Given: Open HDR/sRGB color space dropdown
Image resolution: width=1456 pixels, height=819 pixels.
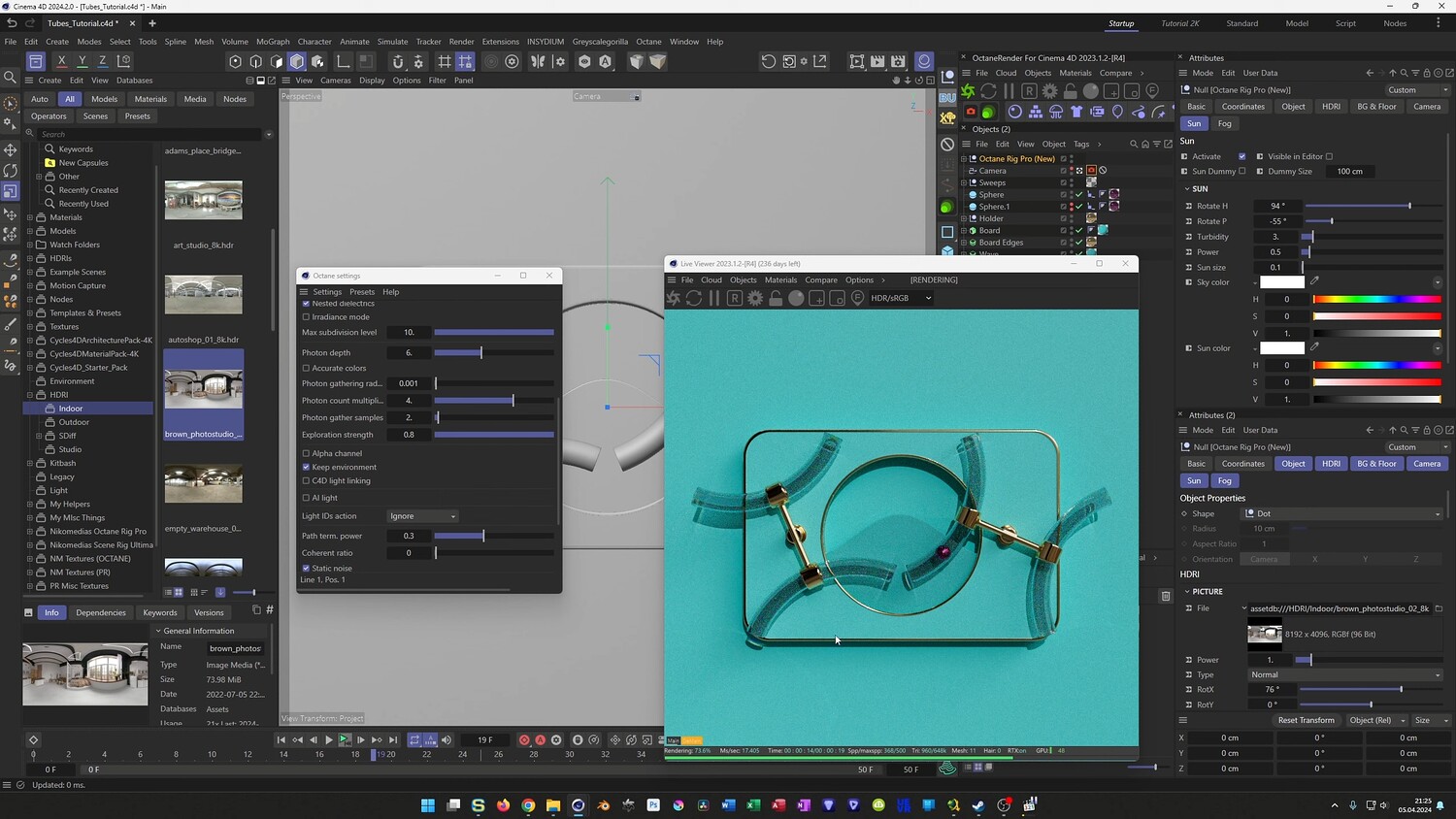Looking at the screenshot, I should tap(901, 298).
